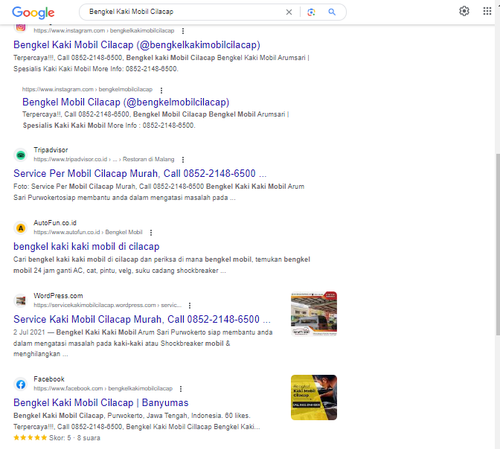Click the magnifier search button
500x449 pixels.
point(332,12)
